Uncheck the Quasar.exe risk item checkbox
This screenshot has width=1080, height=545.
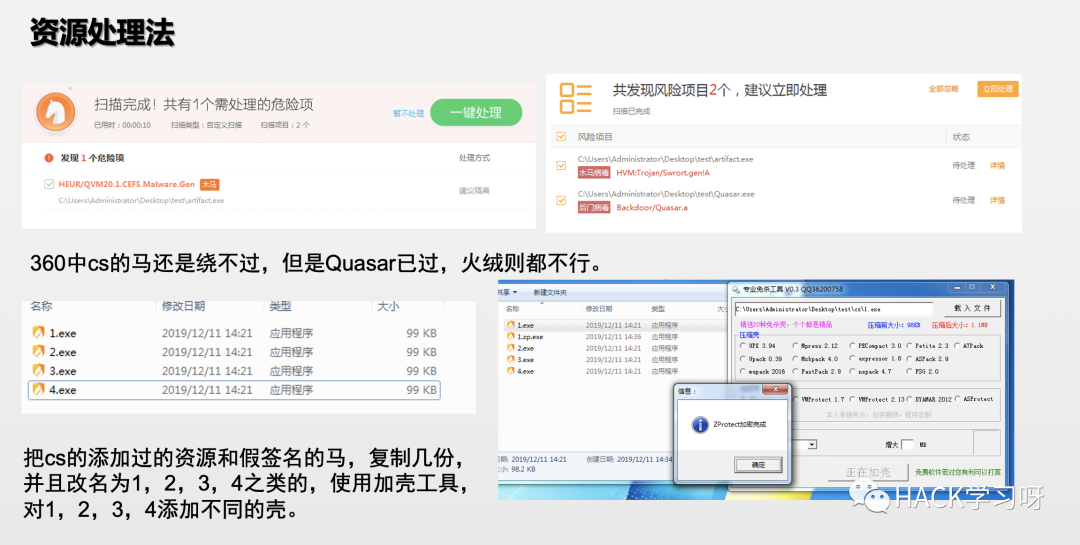pos(561,200)
